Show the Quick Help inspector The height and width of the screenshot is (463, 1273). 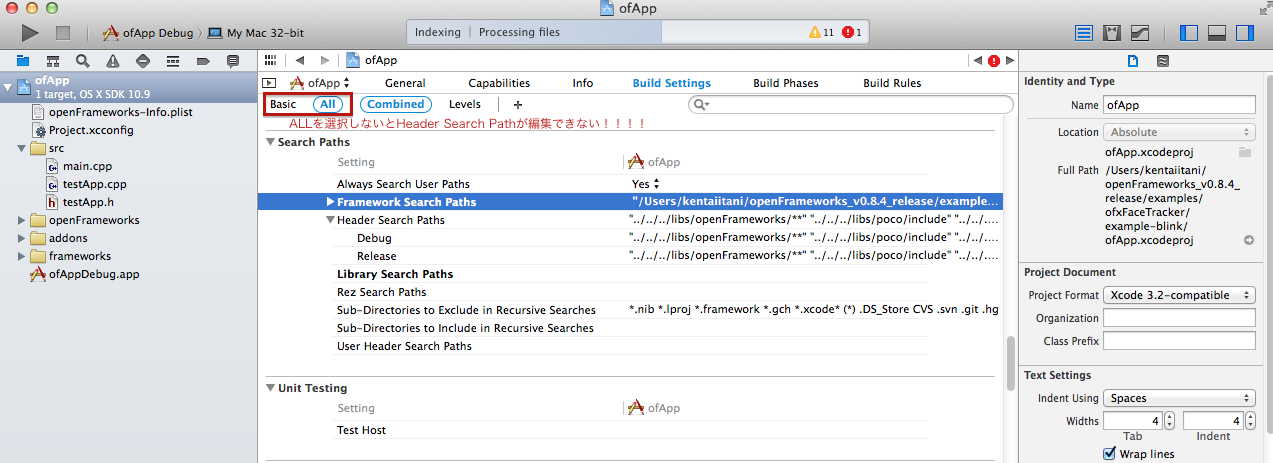tap(1162, 61)
